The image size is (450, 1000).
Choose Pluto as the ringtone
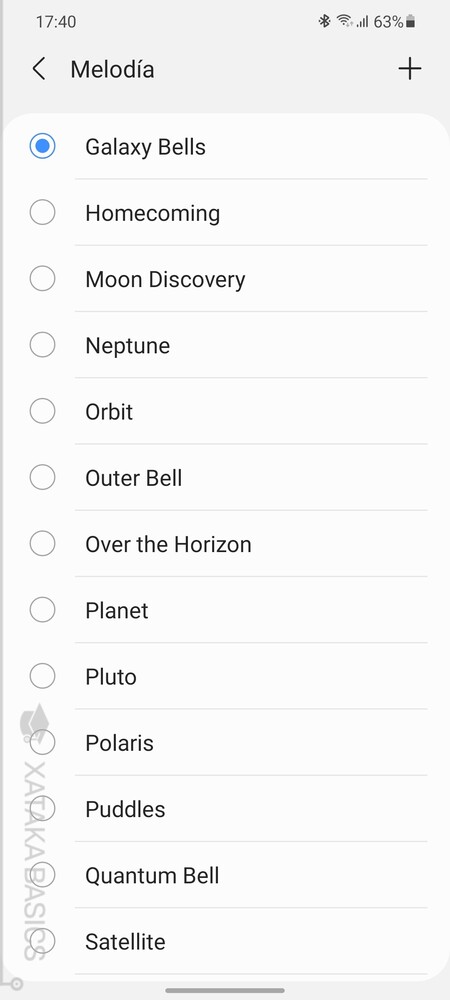(225, 677)
